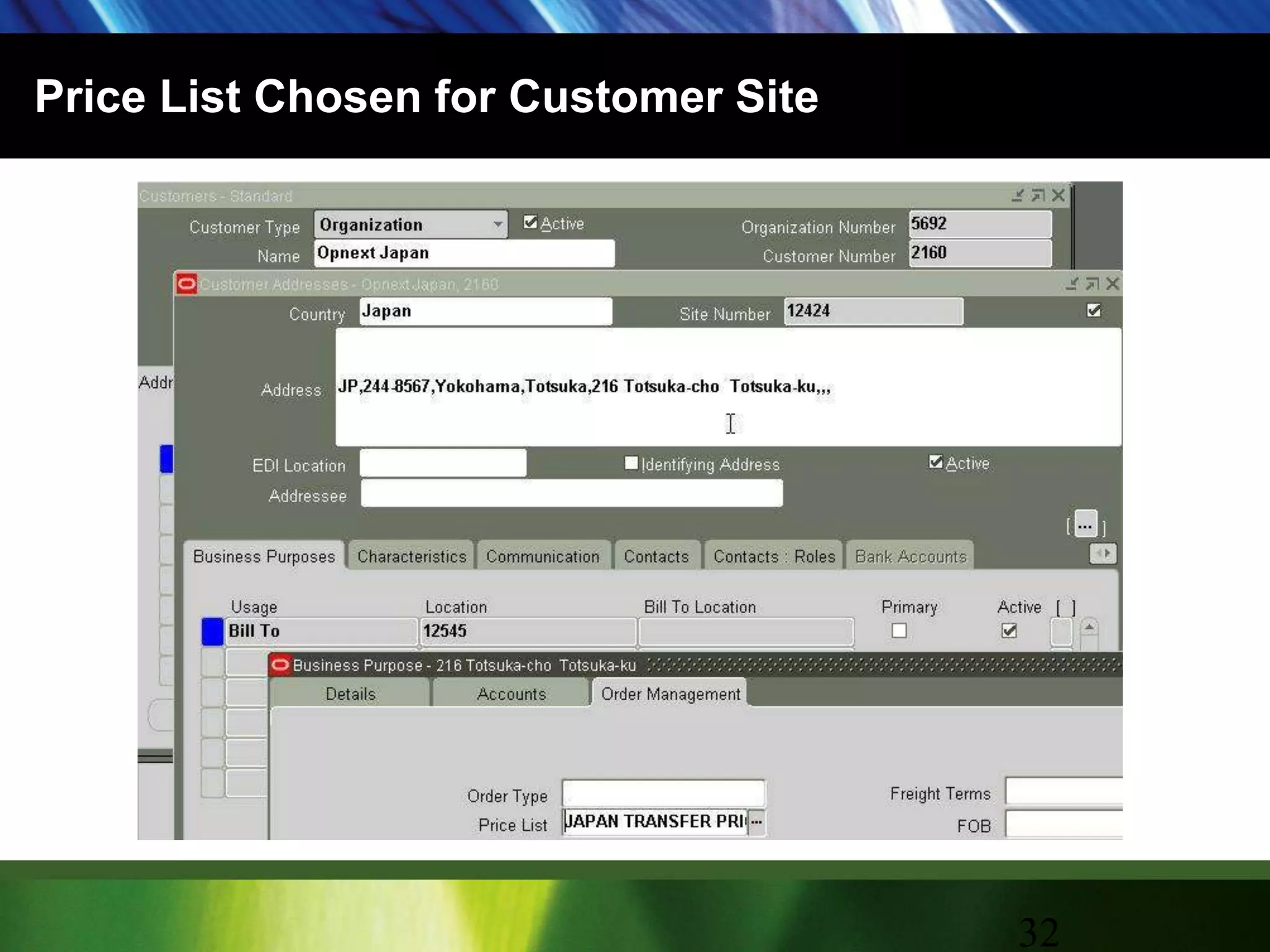Click the blue record indicator in Customers window
The width and height of the screenshot is (1270, 952).
pos(167,459)
